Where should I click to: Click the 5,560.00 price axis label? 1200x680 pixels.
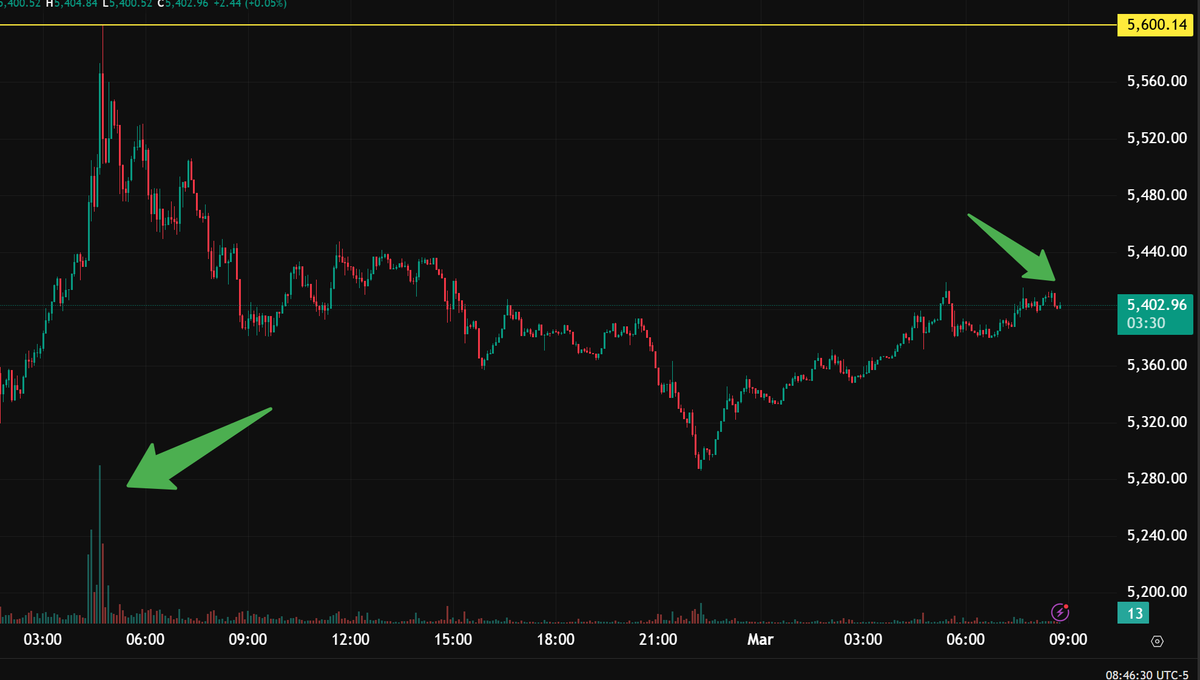(1155, 81)
